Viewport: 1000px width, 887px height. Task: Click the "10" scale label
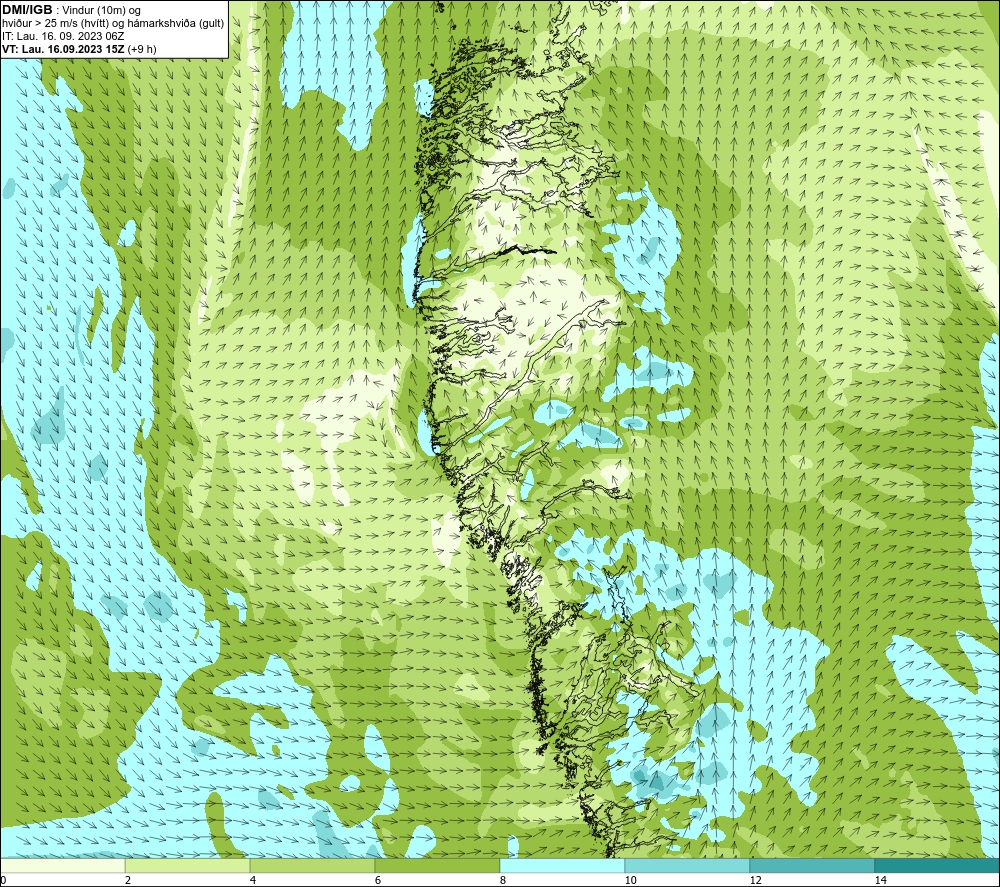[630, 880]
